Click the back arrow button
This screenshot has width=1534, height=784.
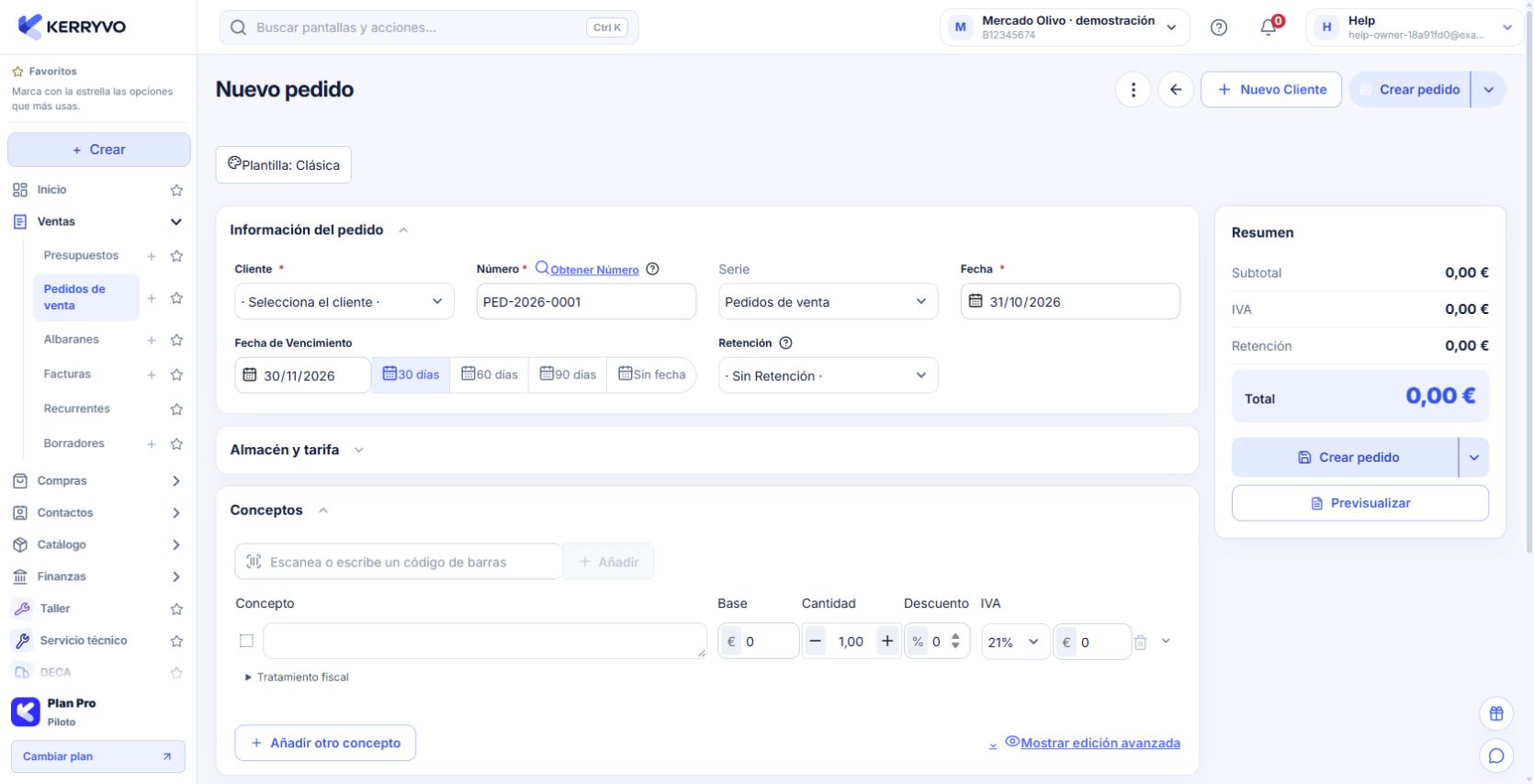[x=1176, y=89]
